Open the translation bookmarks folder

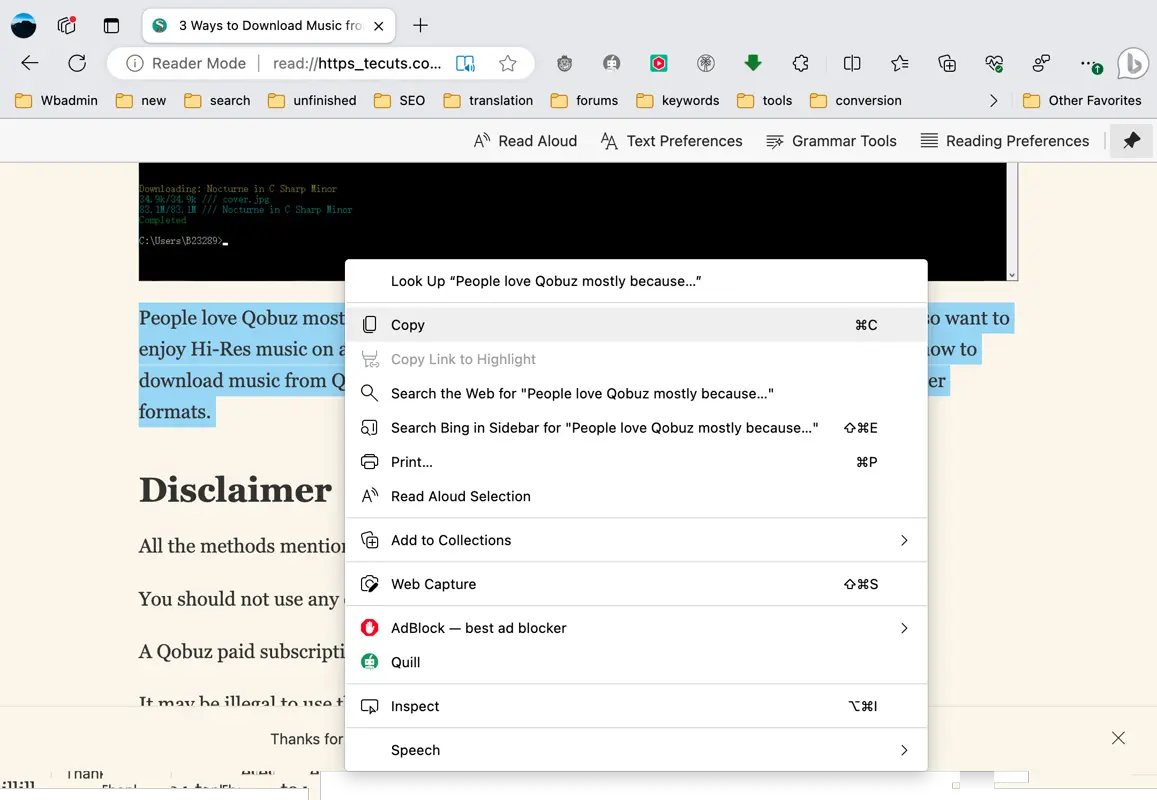point(488,100)
